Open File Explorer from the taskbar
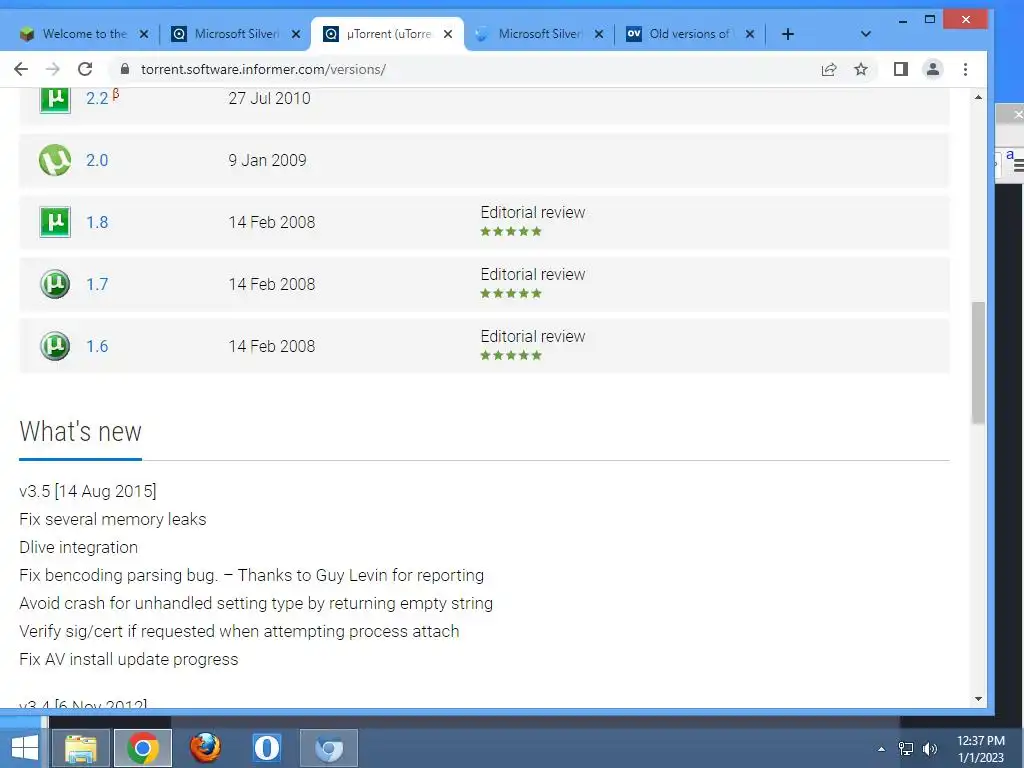This screenshot has height=768, width=1024. [81, 748]
